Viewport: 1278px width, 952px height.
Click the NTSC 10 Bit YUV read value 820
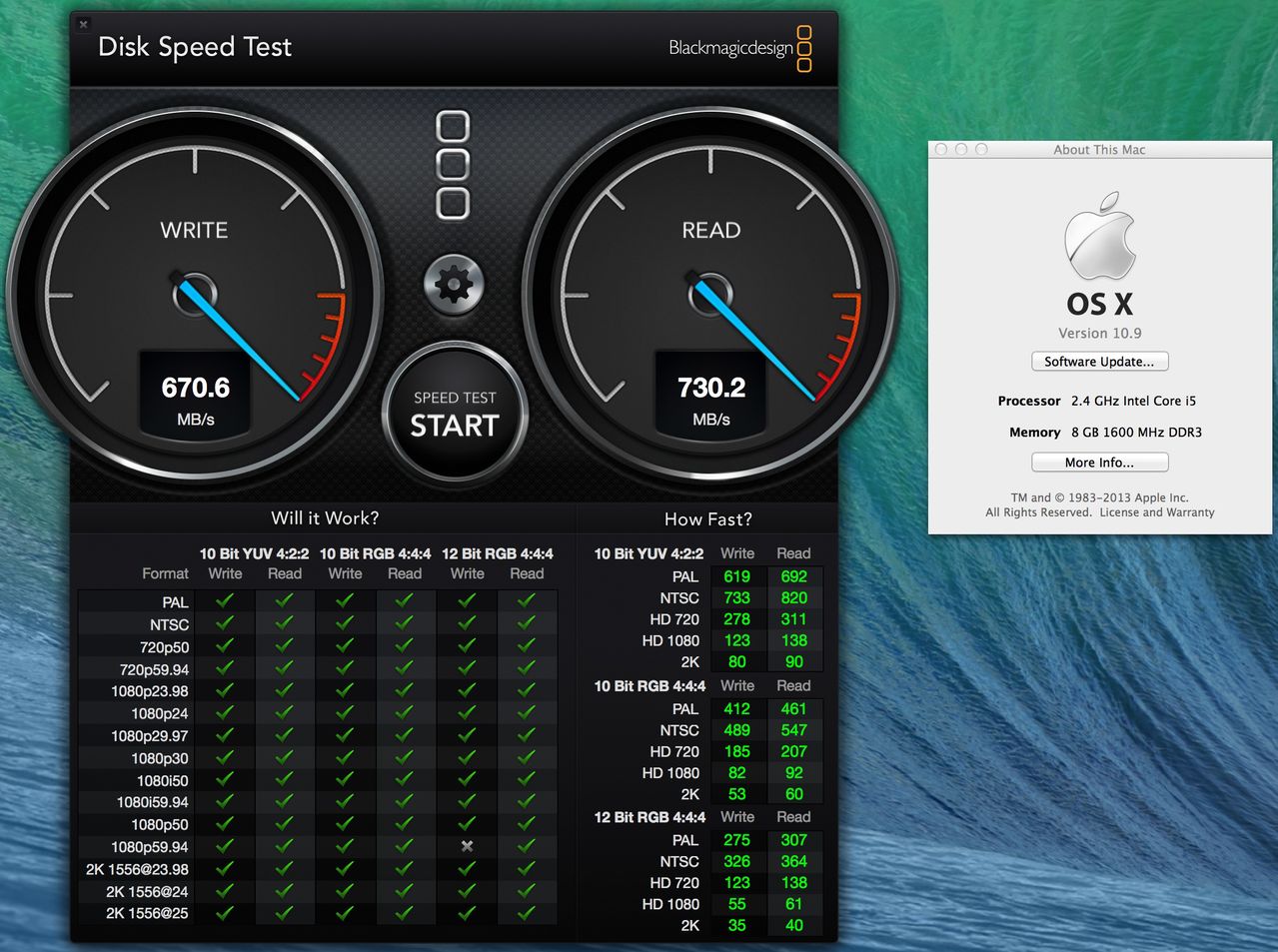tap(794, 597)
